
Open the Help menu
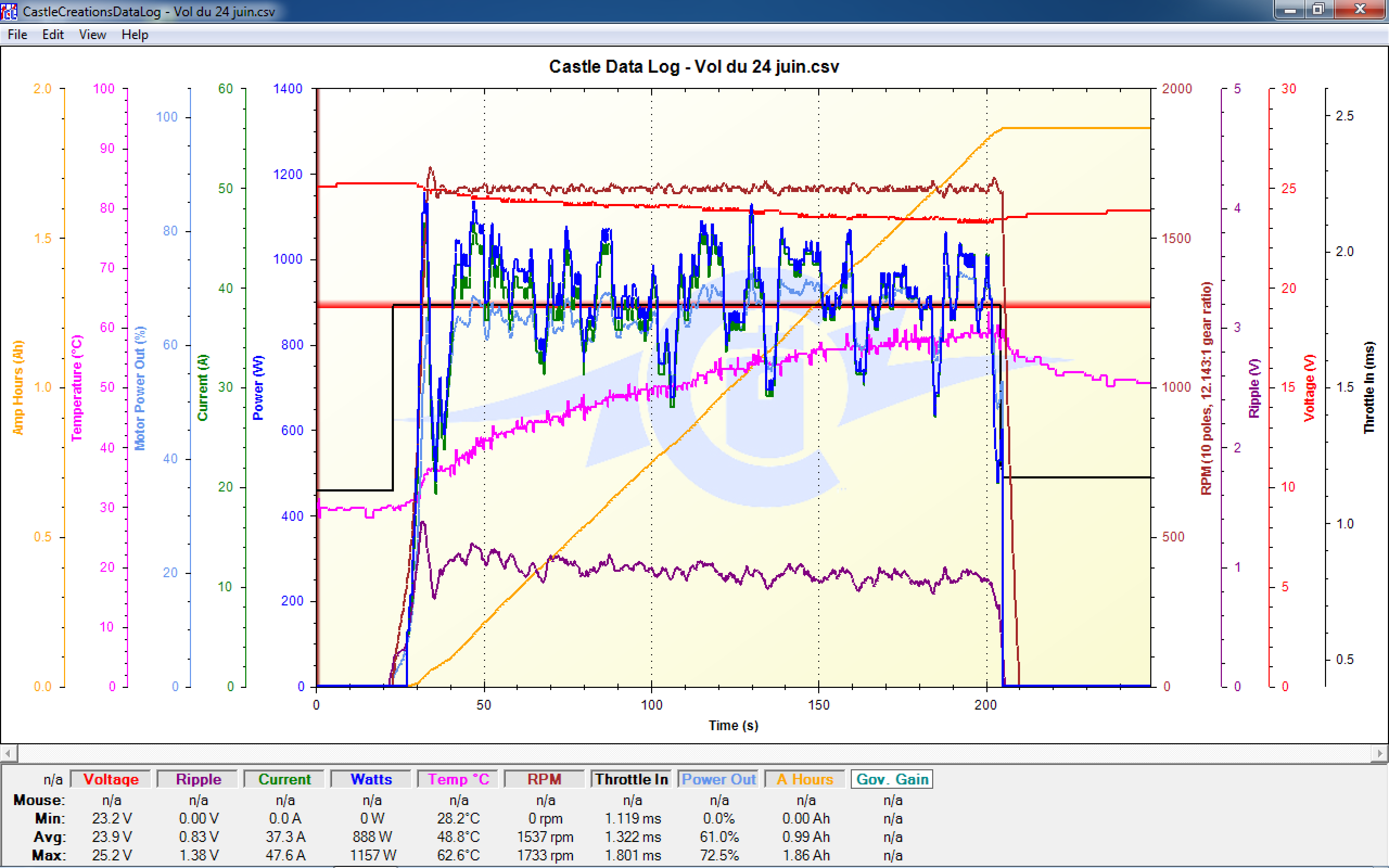pos(135,34)
